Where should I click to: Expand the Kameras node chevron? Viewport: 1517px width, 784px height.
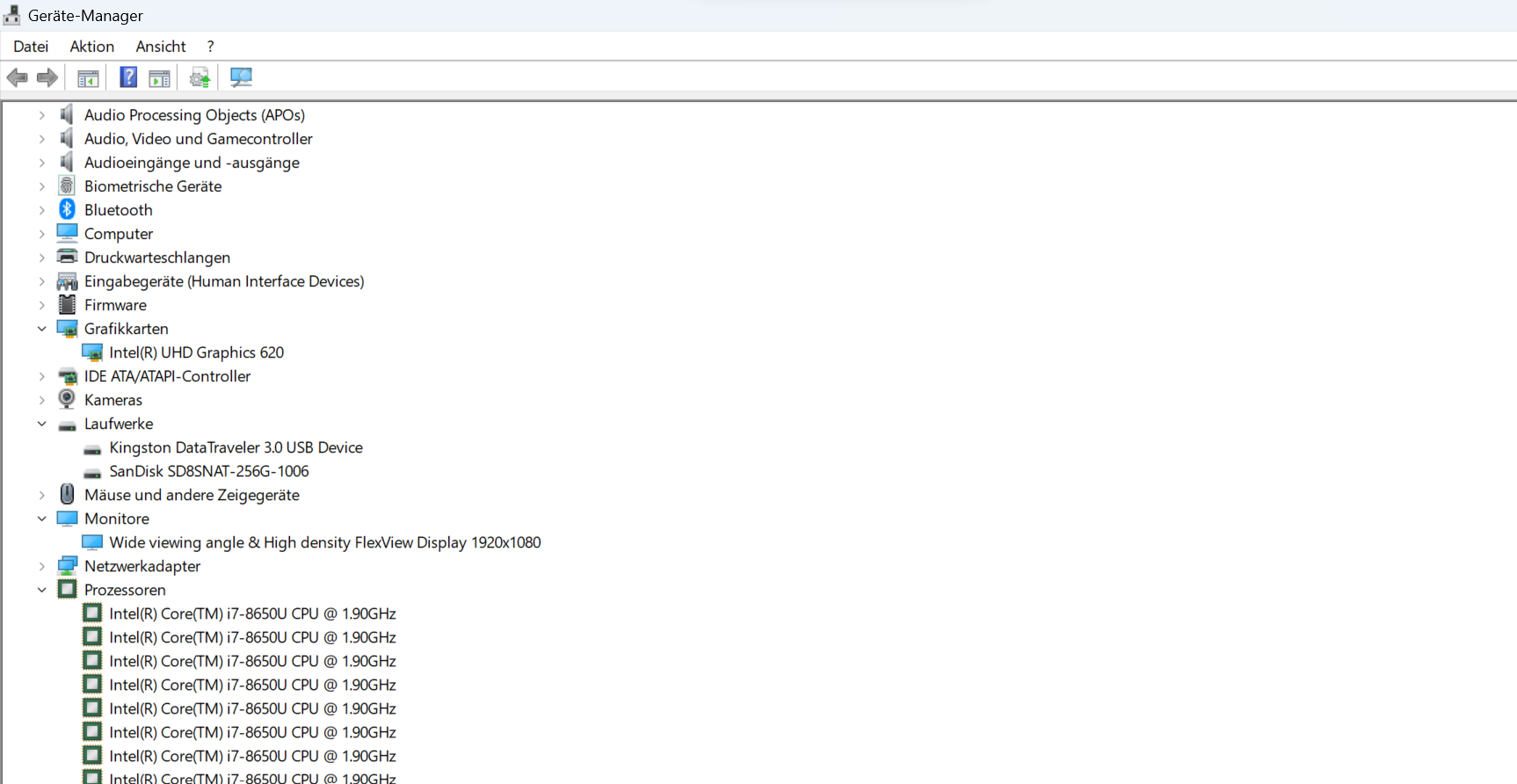(41, 400)
